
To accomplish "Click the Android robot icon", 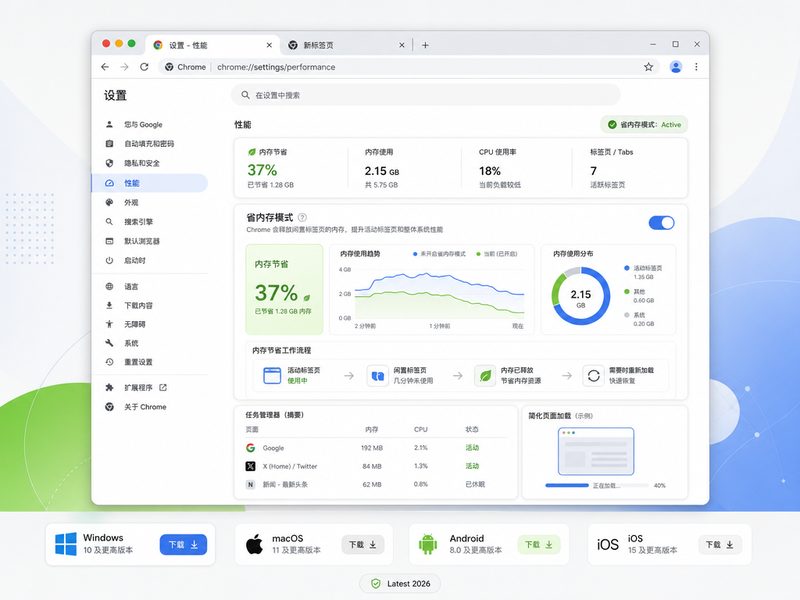I will click(x=428, y=544).
